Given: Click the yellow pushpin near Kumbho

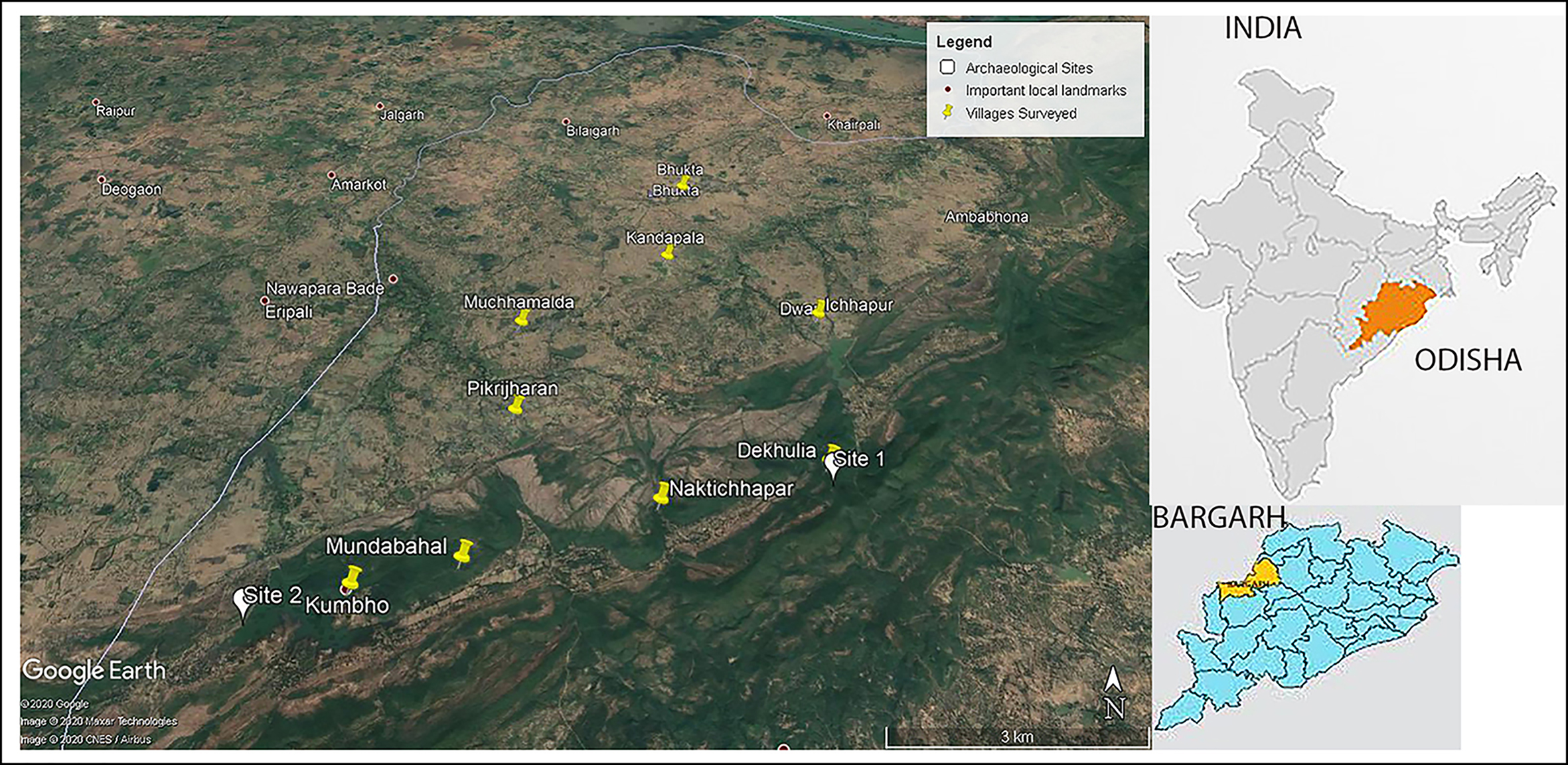Looking at the screenshot, I should coord(353,577).
